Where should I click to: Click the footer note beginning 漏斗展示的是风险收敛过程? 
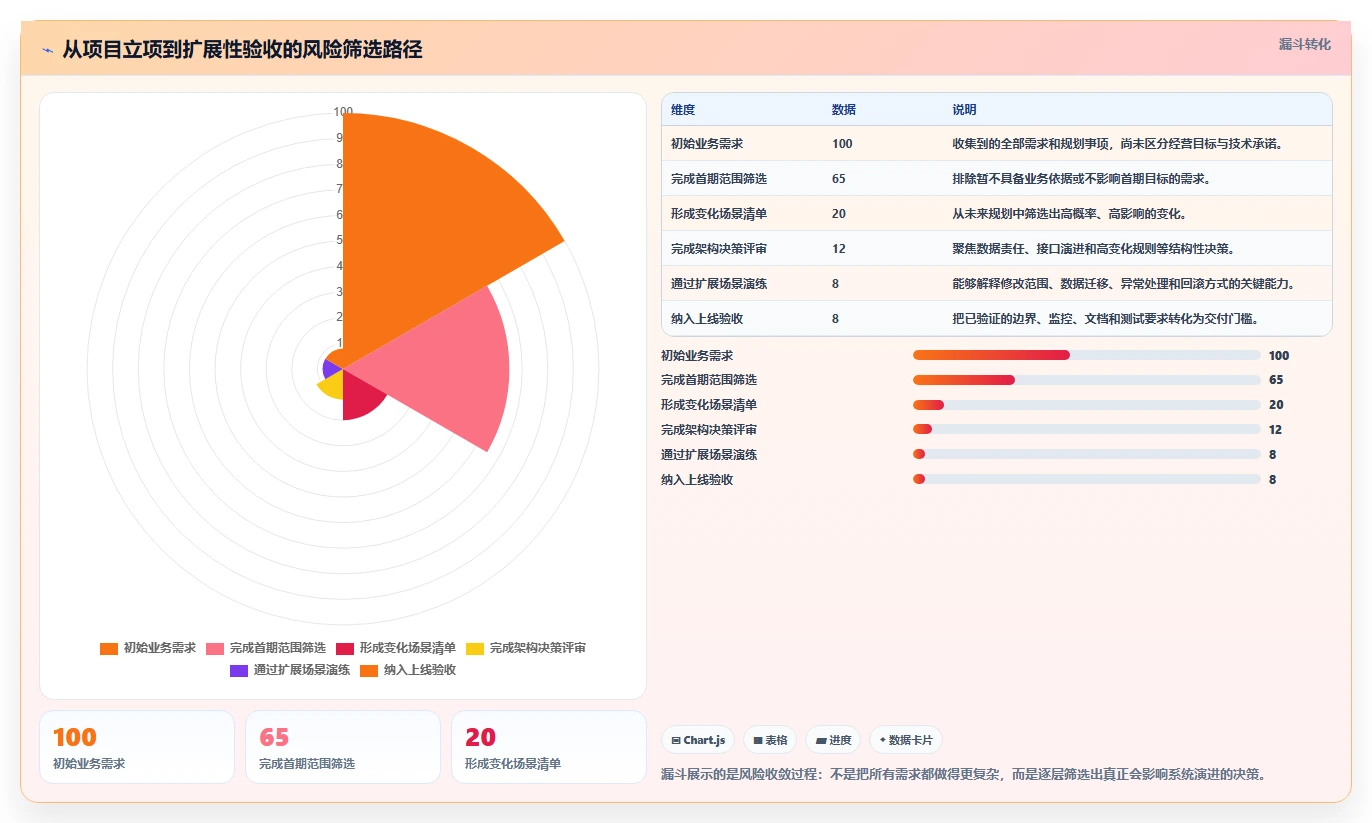coord(964,774)
